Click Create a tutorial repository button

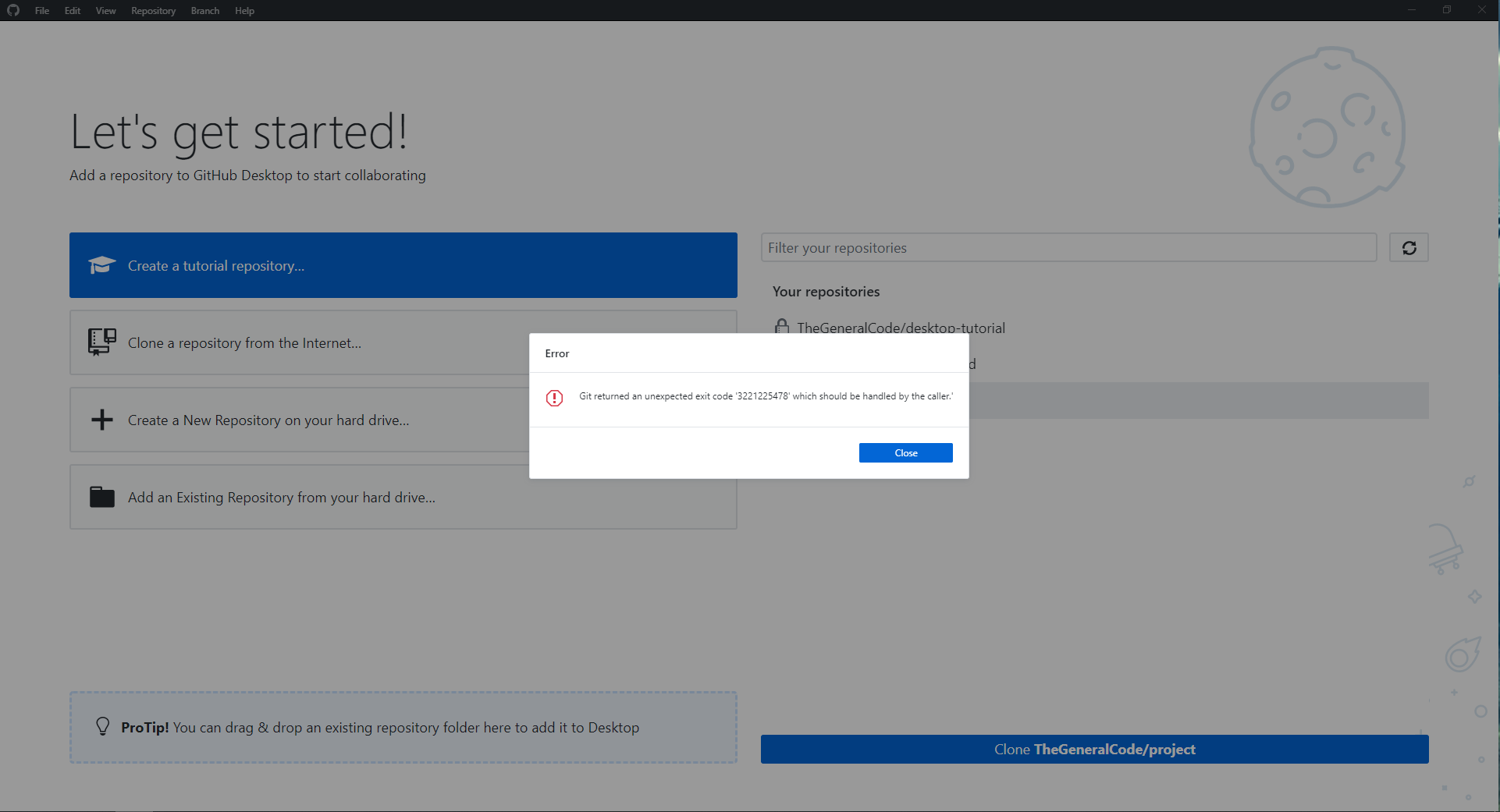click(x=403, y=265)
